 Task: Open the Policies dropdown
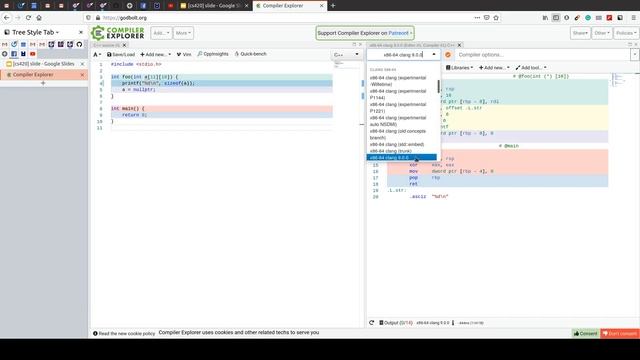click(x=626, y=33)
